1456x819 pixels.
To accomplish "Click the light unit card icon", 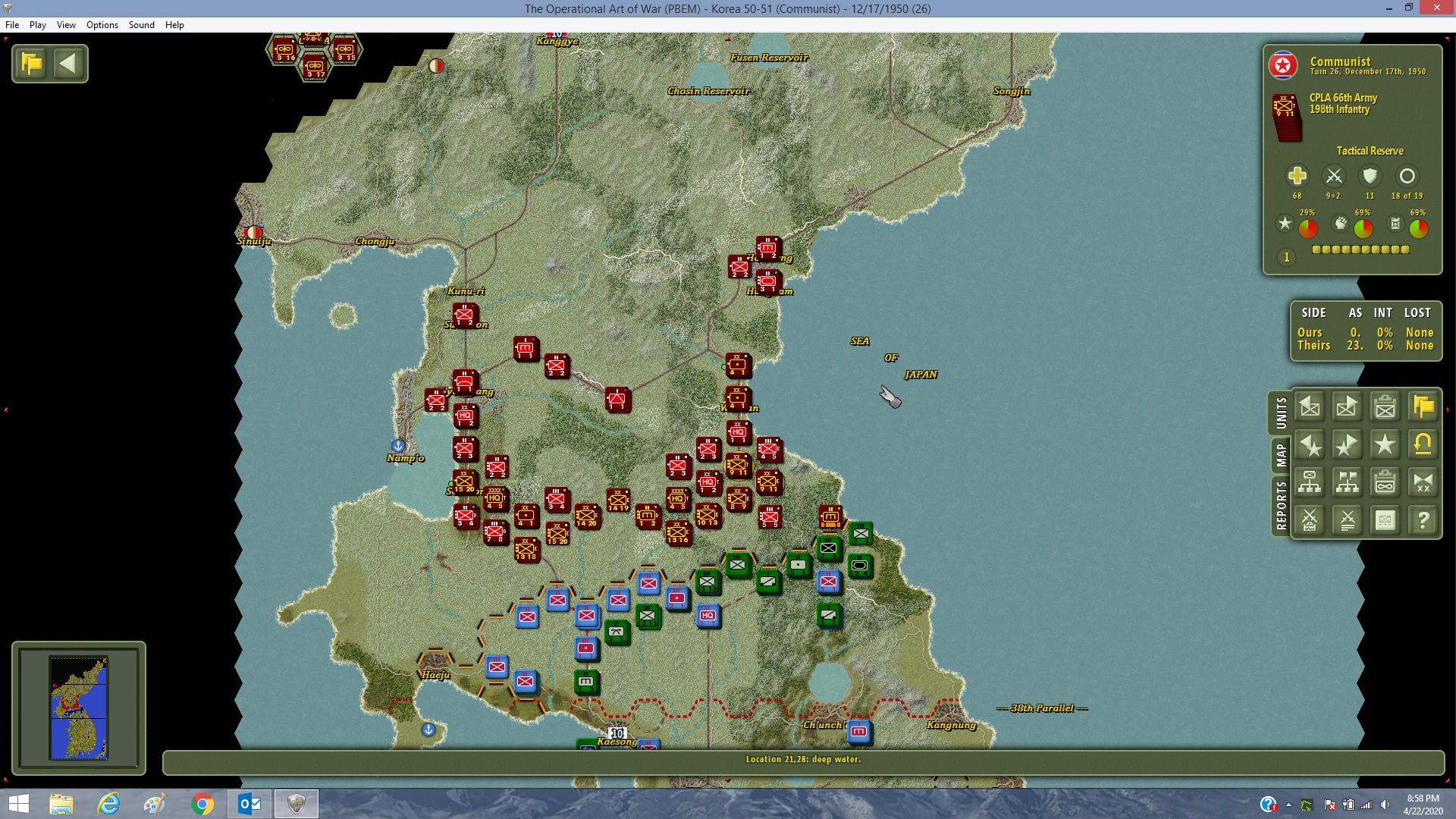I will point(1385,520).
